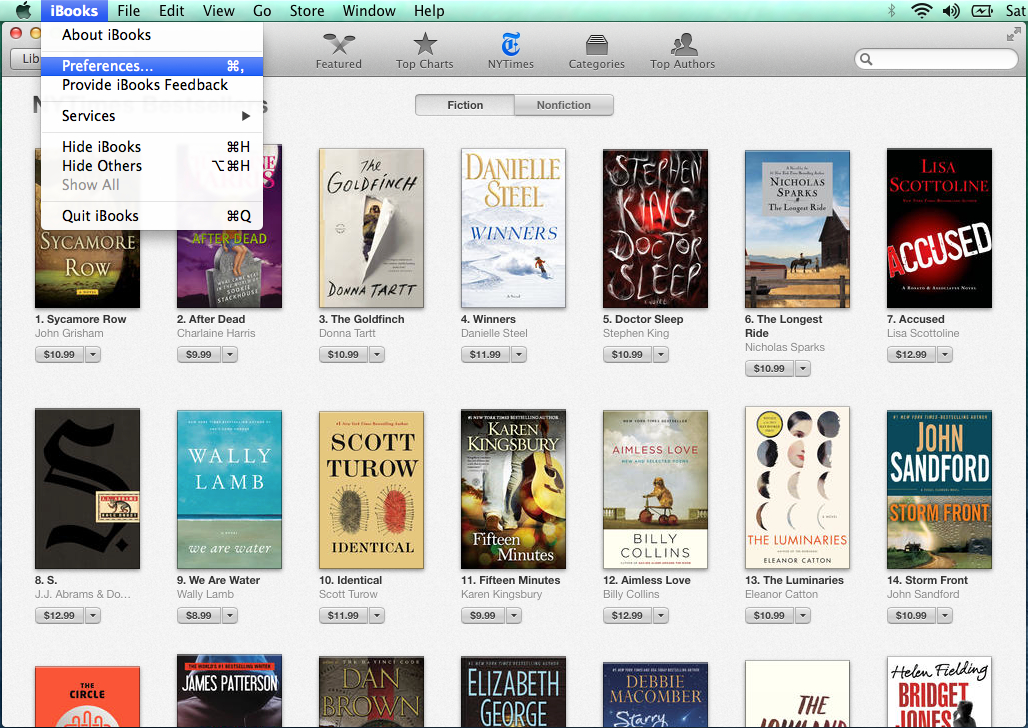Expand price dropdown arrow for Winners
Viewport: 1028px width, 728px height.
click(x=519, y=355)
